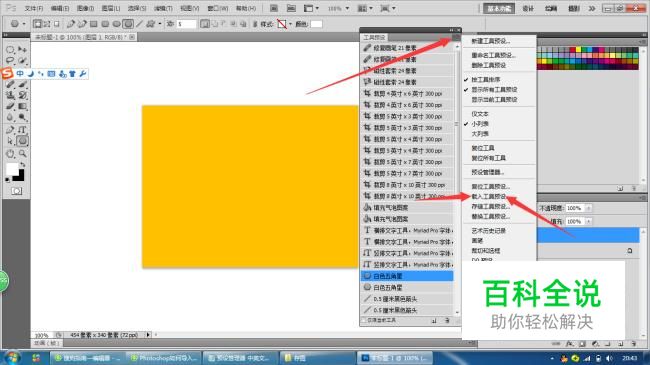Toggle the checked 按工具排序 option
The height and width of the screenshot is (365, 650).
coord(486,79)
